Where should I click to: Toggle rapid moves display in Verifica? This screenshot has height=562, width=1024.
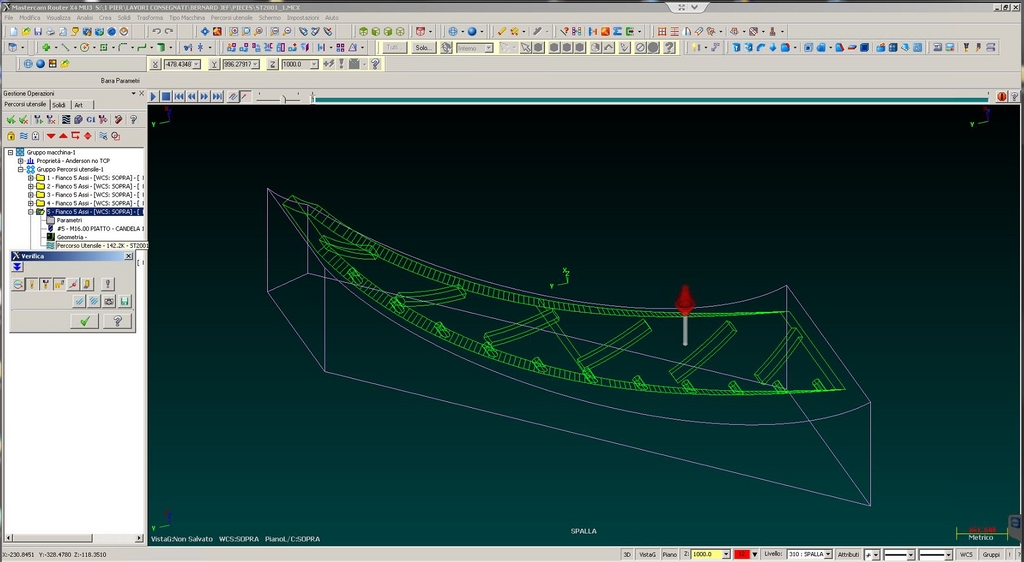59,284
